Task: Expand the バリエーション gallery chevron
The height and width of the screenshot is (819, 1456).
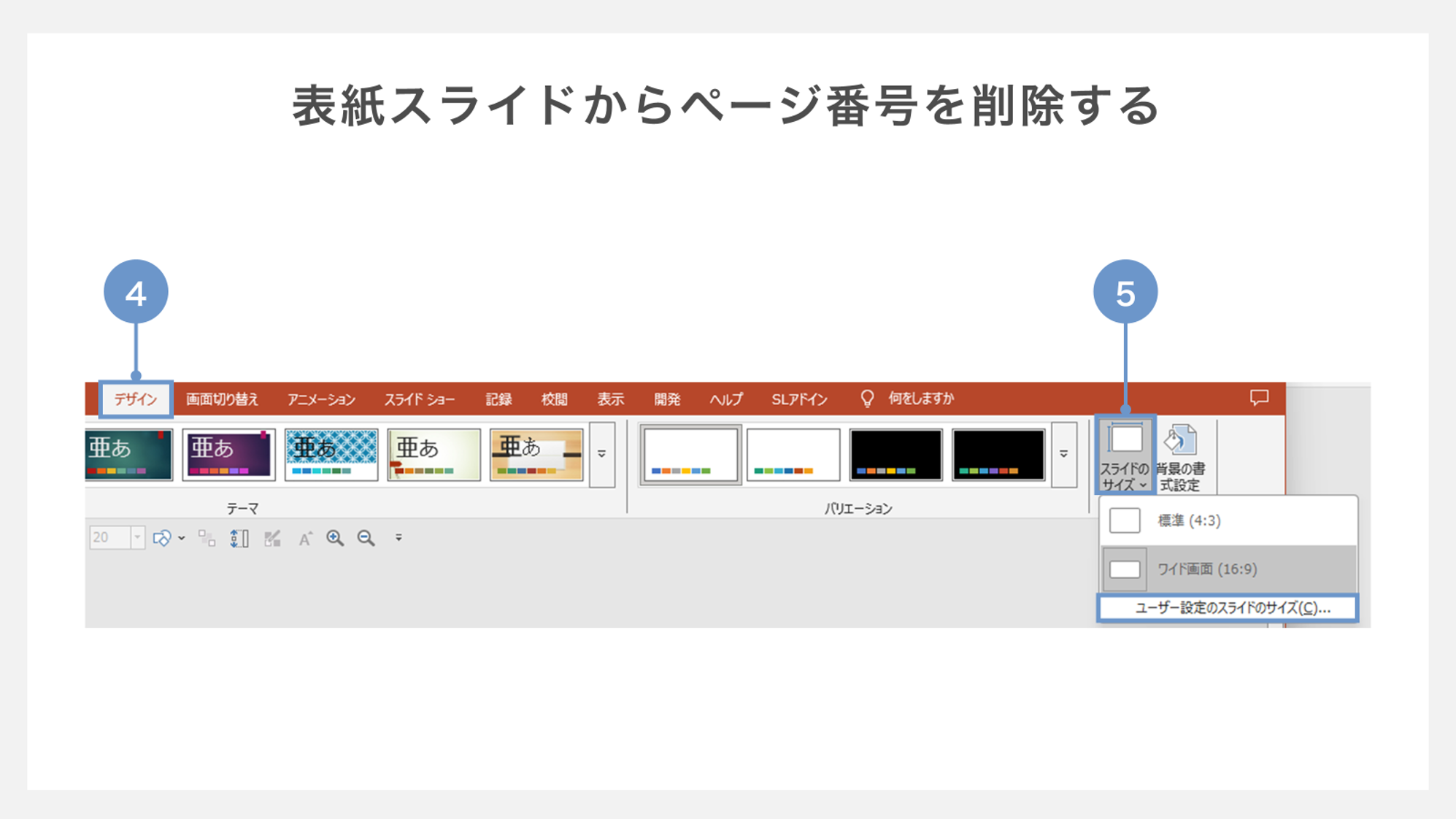Action: point(1066,453)
